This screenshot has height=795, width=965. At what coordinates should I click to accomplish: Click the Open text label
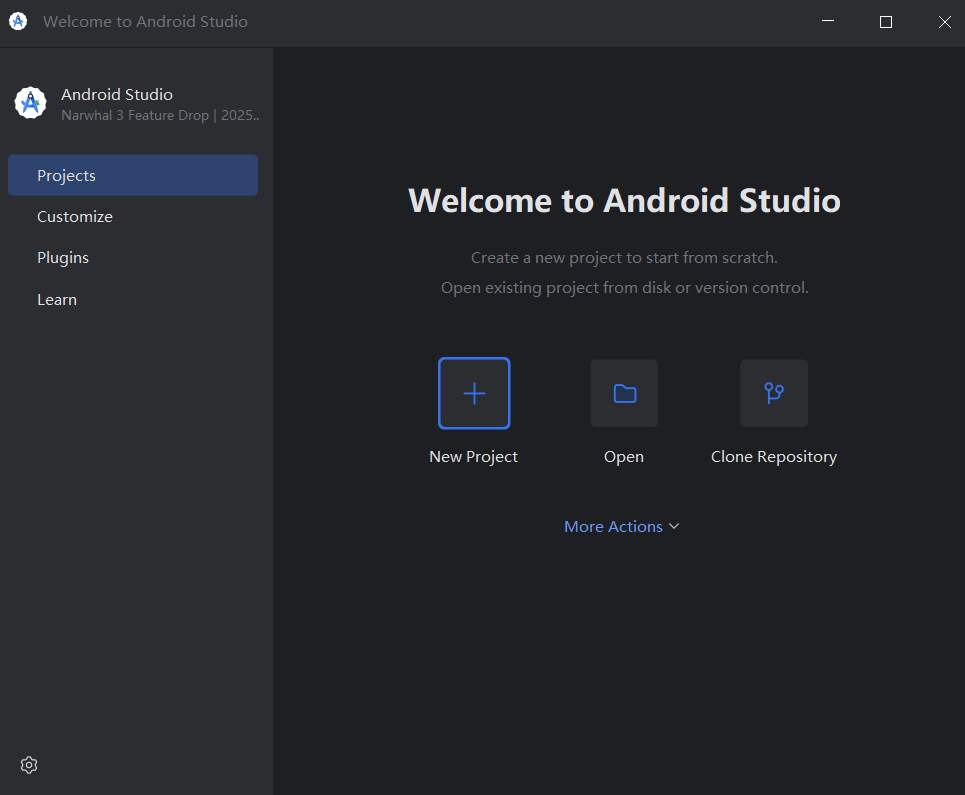pyautogui.click(x=624, y=456)
